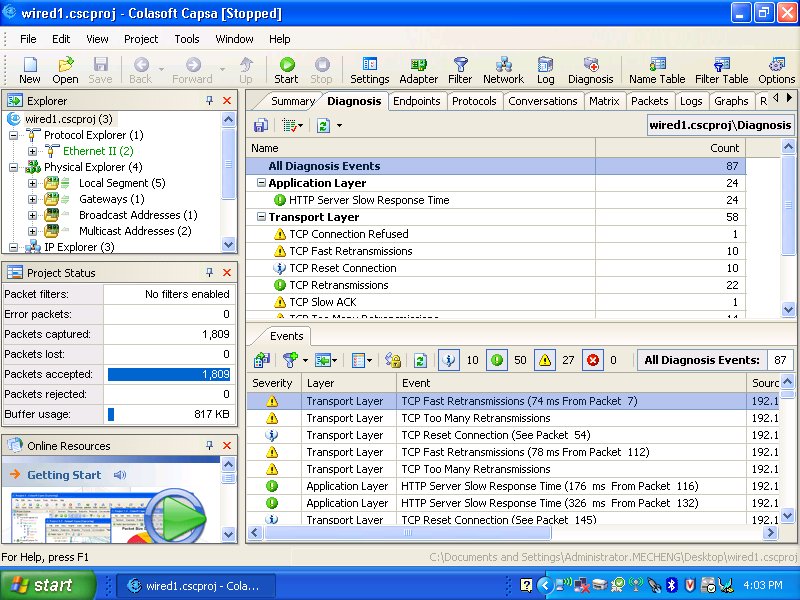Click the Start capture toolbar icon

tap(286, 69)
